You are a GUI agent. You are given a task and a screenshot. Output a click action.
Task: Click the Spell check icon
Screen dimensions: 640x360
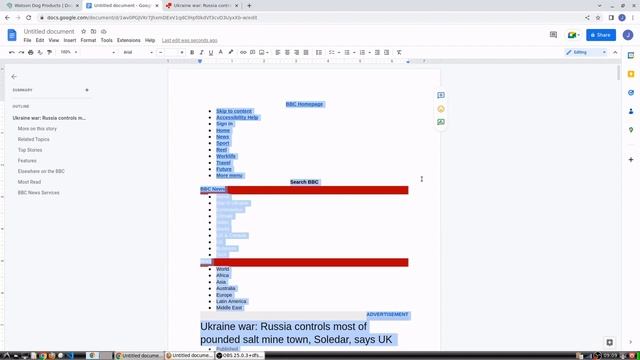coord(40,52)
